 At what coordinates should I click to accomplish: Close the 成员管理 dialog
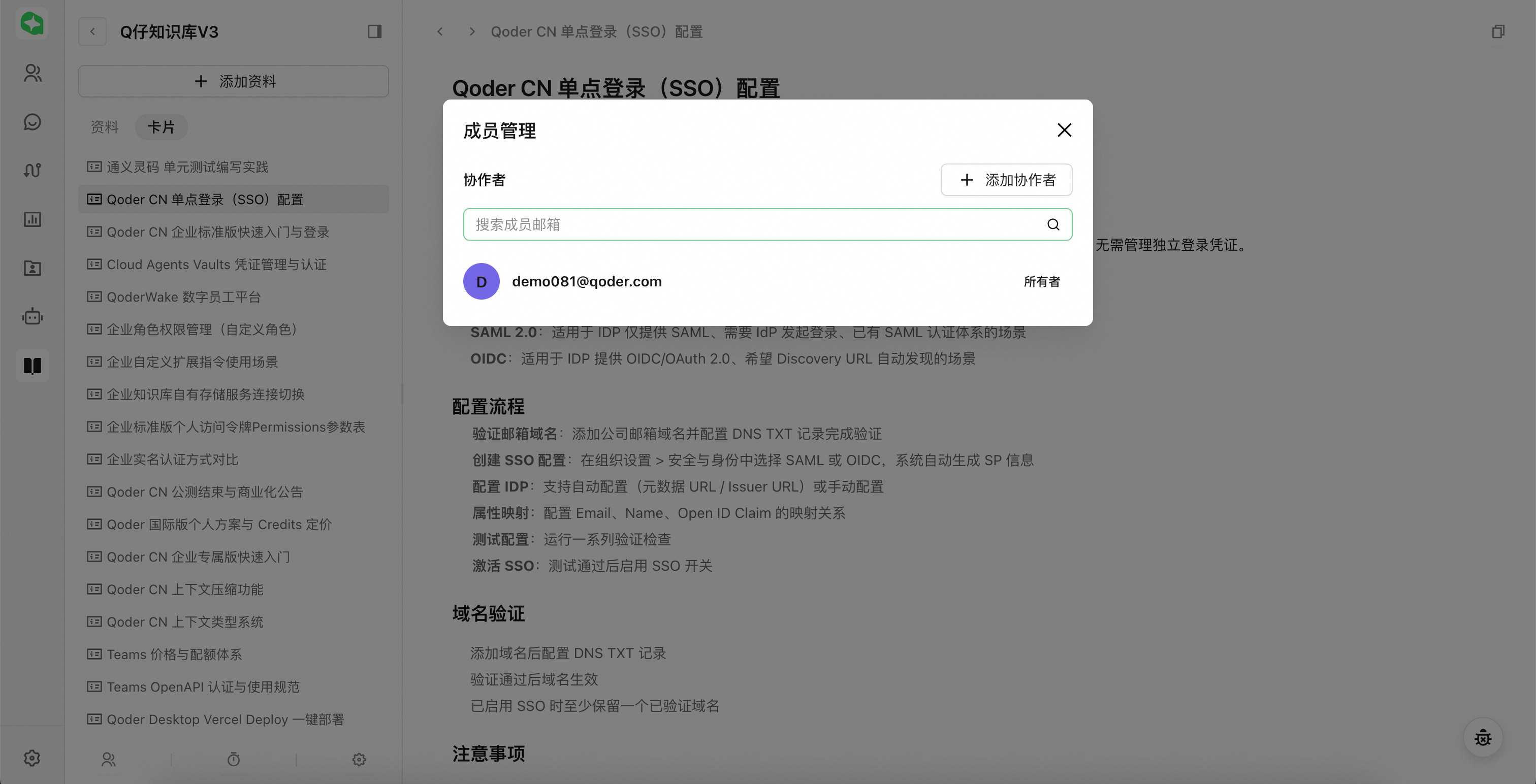[1064, 130]
